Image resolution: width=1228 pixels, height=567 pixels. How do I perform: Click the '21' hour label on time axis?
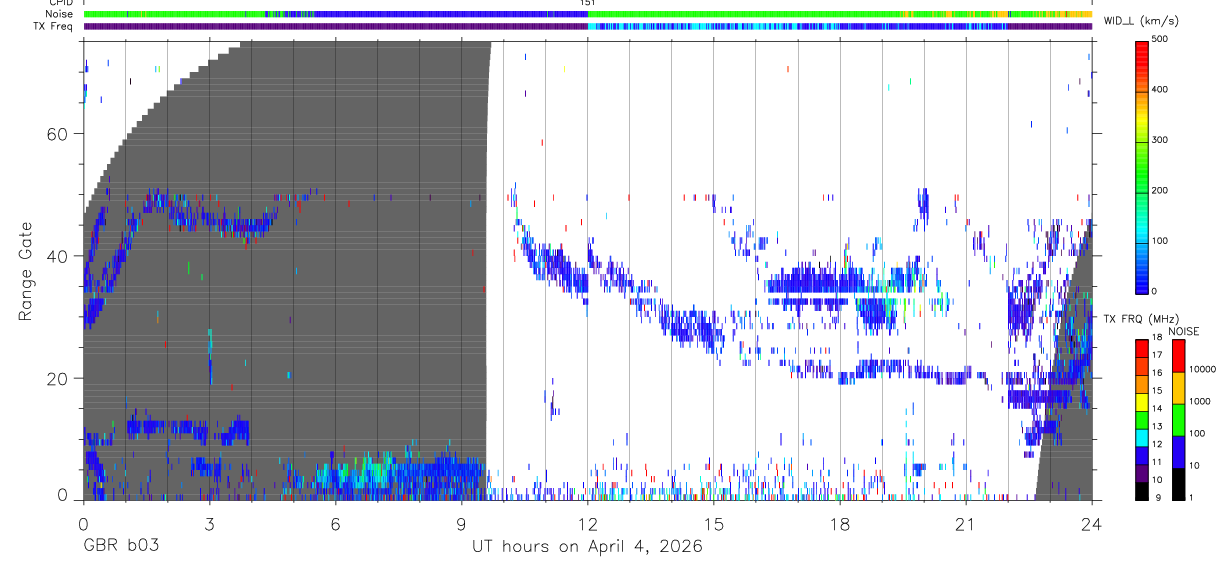(x=966, y=523)
